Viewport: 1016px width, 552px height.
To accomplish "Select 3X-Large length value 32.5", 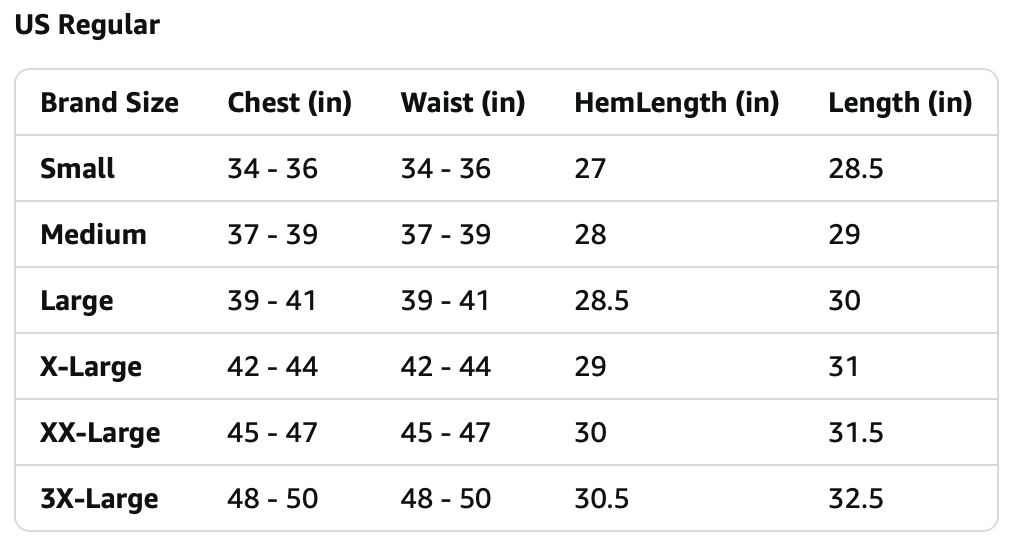I will pos(855,499).
